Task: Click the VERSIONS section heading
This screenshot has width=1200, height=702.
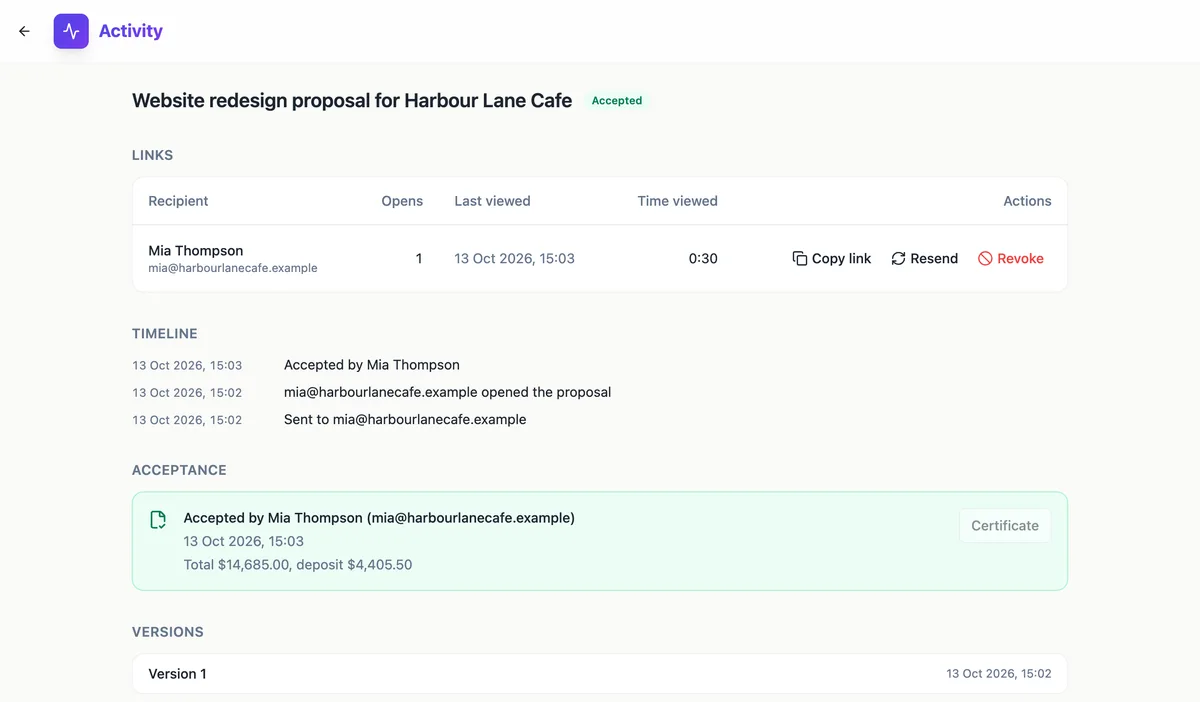Action: point(168,632)
